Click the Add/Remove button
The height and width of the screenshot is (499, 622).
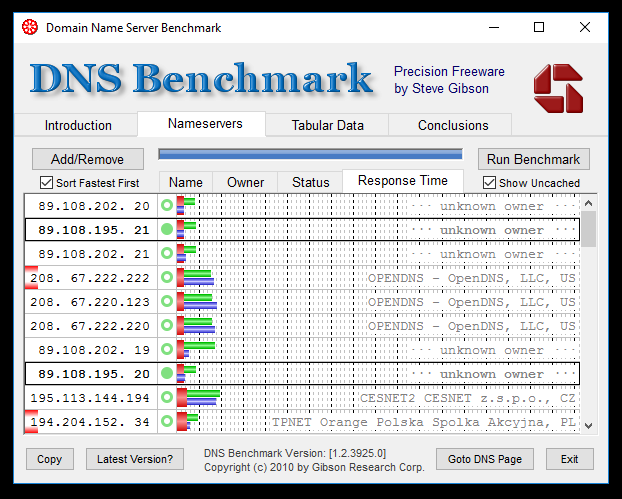point(88,159)
